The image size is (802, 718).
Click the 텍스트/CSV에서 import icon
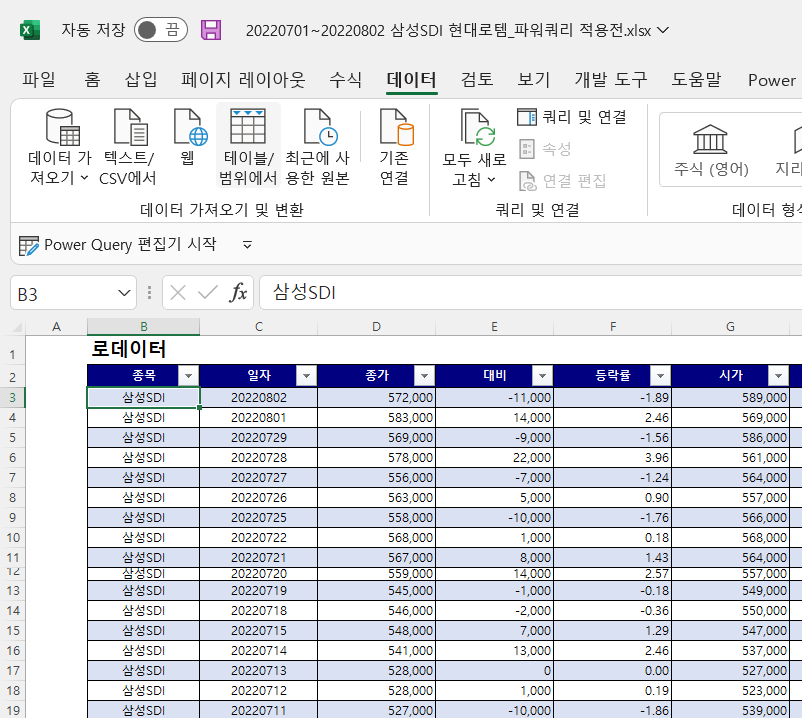point(130,127)
